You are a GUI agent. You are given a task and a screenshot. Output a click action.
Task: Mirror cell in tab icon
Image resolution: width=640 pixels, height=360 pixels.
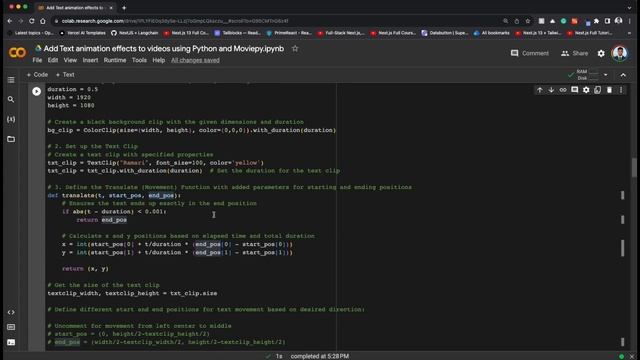tap(598, 90)
